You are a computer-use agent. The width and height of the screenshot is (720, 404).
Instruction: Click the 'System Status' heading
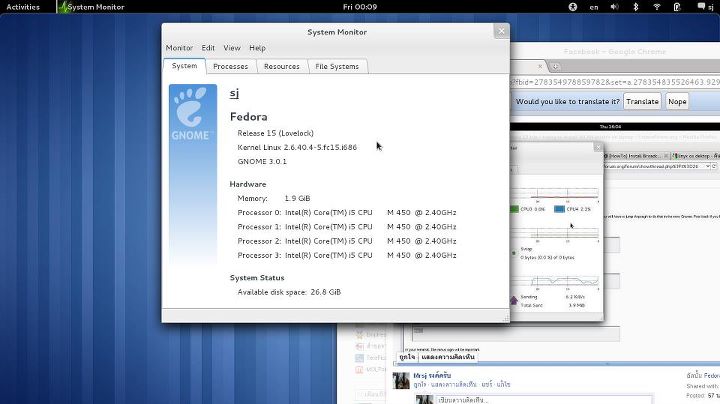pos(257,278)
